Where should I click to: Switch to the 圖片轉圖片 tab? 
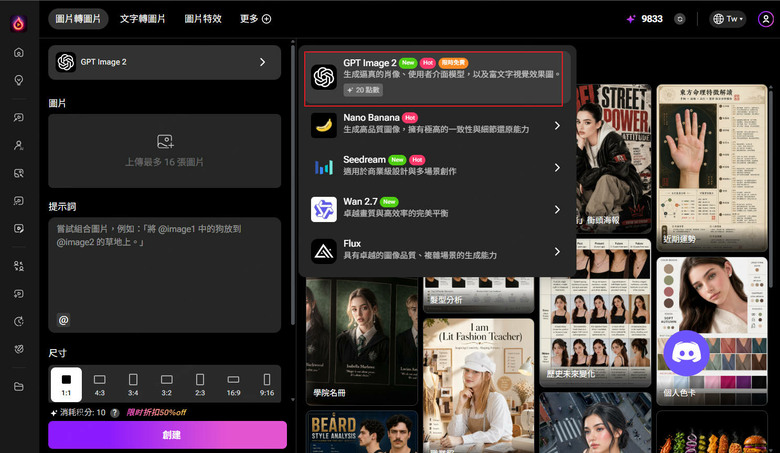78,19
